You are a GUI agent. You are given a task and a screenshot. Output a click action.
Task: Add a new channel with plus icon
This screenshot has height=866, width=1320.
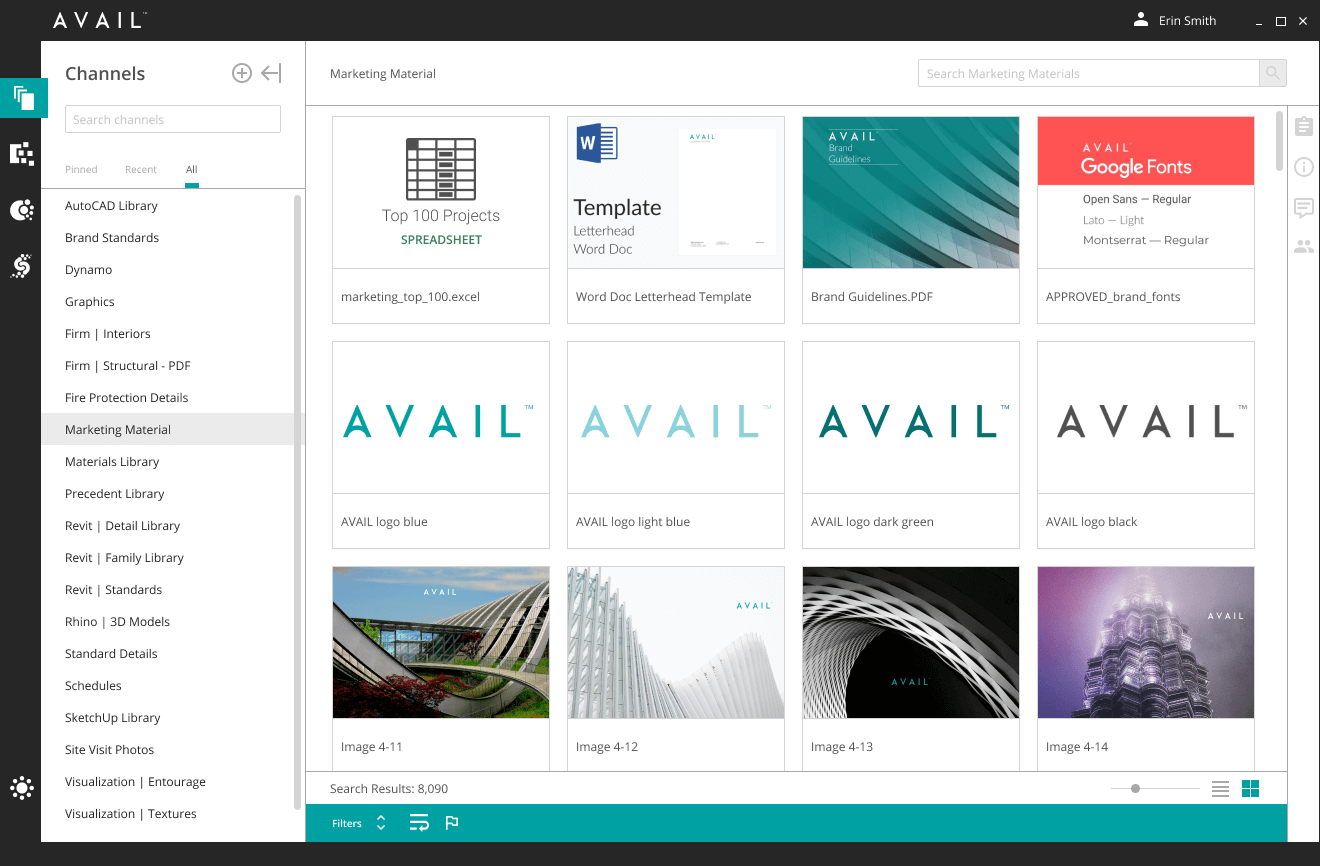coord(241,73)
